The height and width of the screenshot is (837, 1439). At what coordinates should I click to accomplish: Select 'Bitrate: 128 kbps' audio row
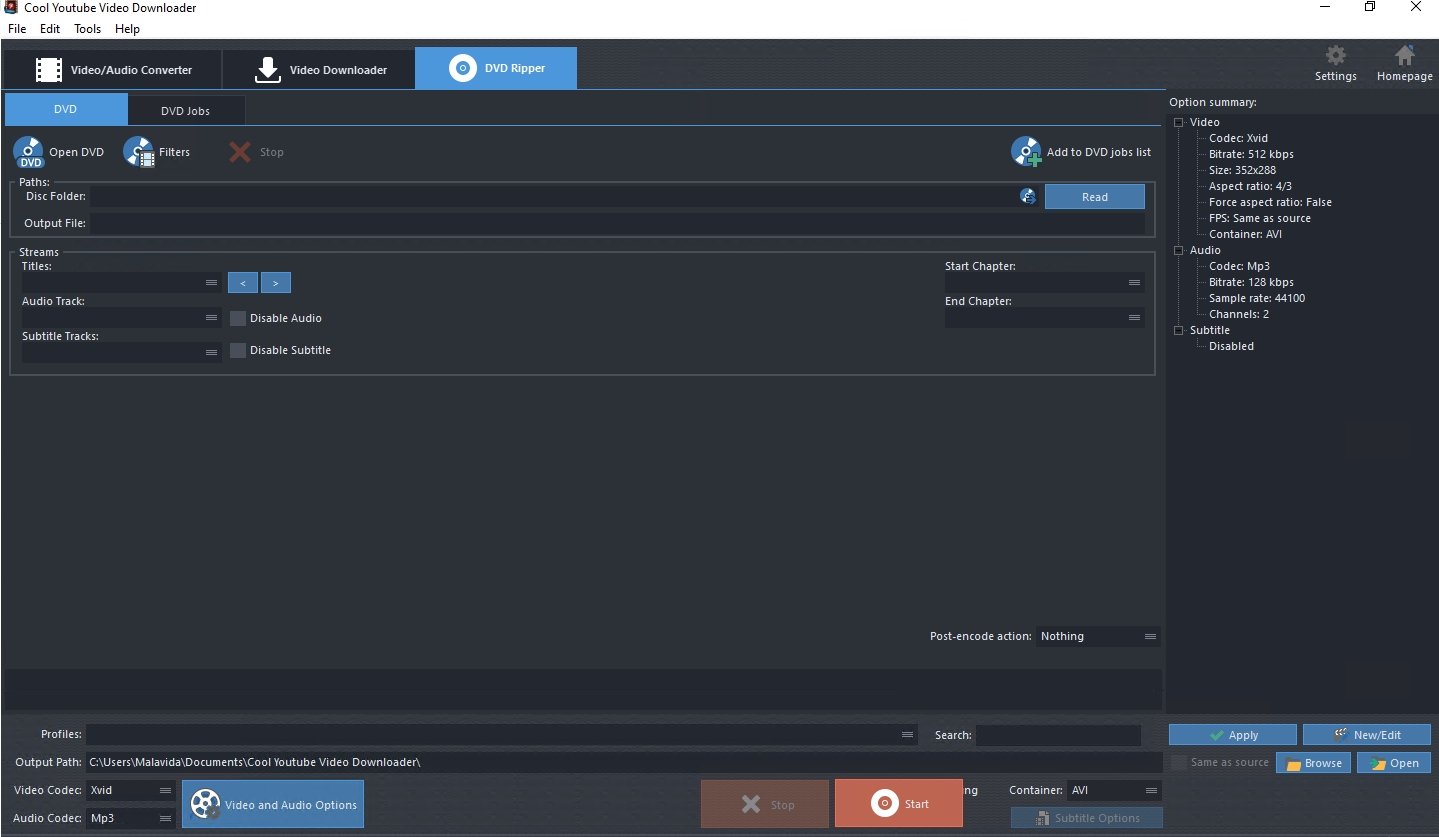(1251, 282)
